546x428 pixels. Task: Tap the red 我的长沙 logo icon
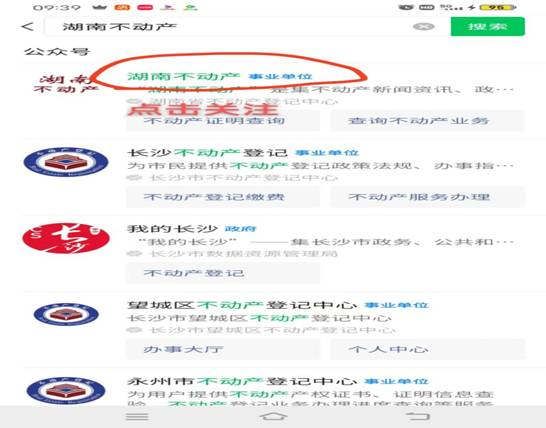pyautogui.click(x=66, y=238)
